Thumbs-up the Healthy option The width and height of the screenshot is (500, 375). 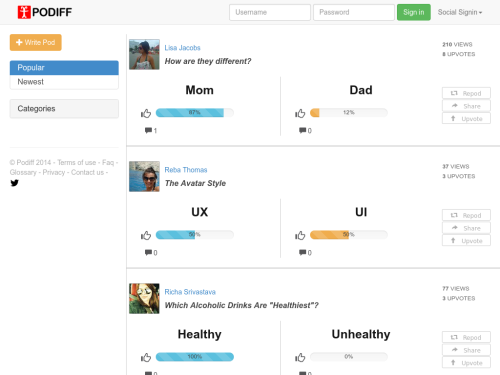pos(146,357)
